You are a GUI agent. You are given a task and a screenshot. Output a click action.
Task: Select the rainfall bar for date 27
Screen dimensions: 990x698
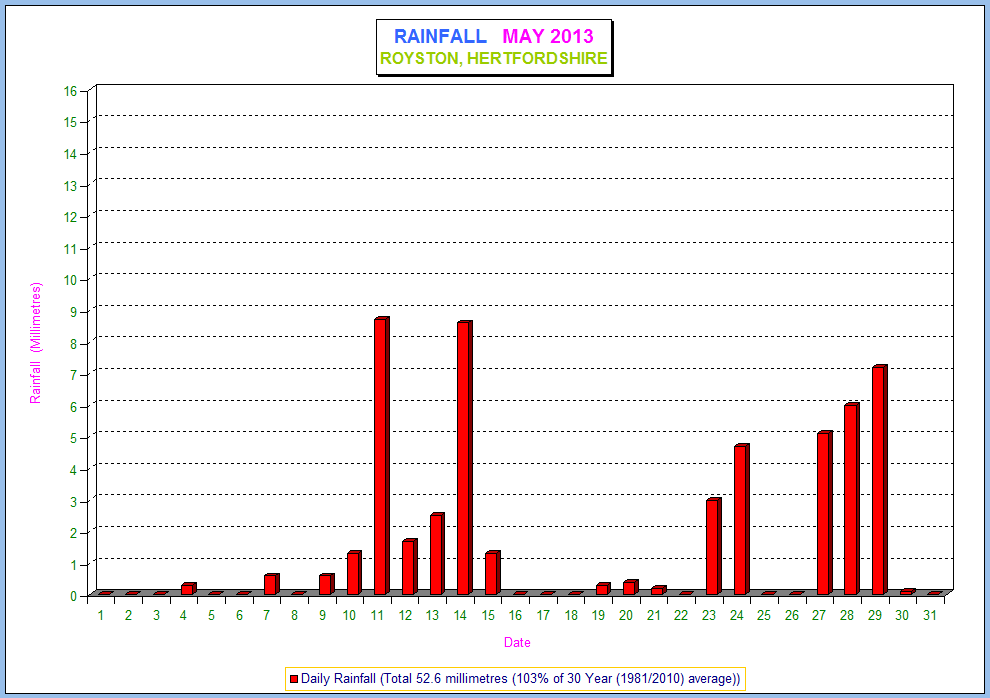[824, 513]
